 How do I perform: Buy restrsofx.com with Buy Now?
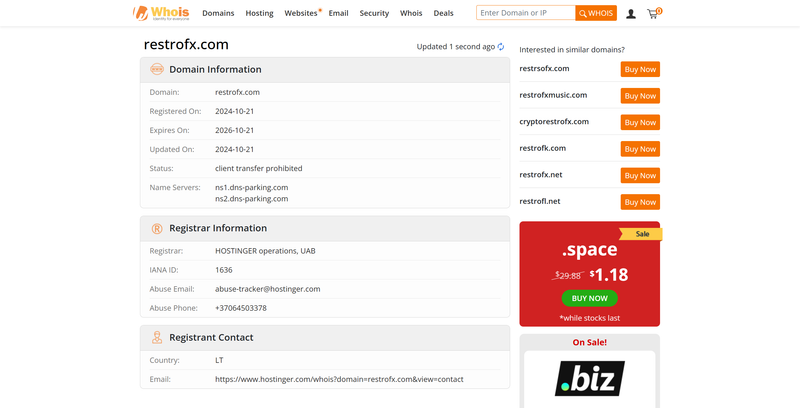click(640, 69)
